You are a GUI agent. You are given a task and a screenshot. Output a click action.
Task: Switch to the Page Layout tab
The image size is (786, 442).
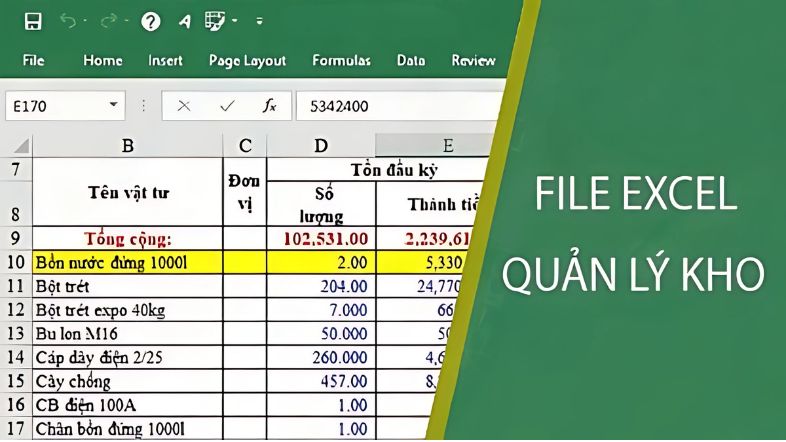[x=247, y=60]
